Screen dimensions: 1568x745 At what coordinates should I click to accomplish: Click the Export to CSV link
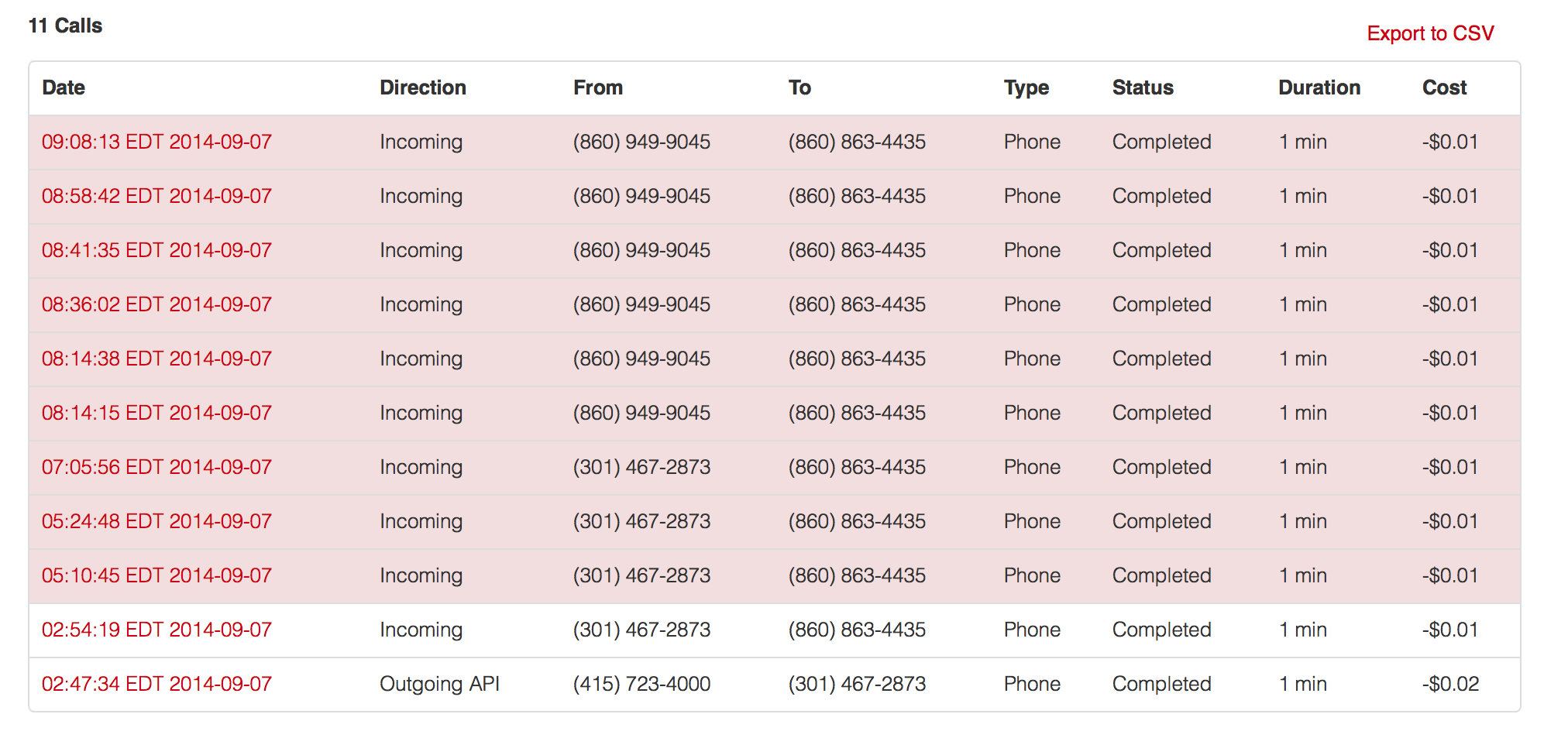1429,33
